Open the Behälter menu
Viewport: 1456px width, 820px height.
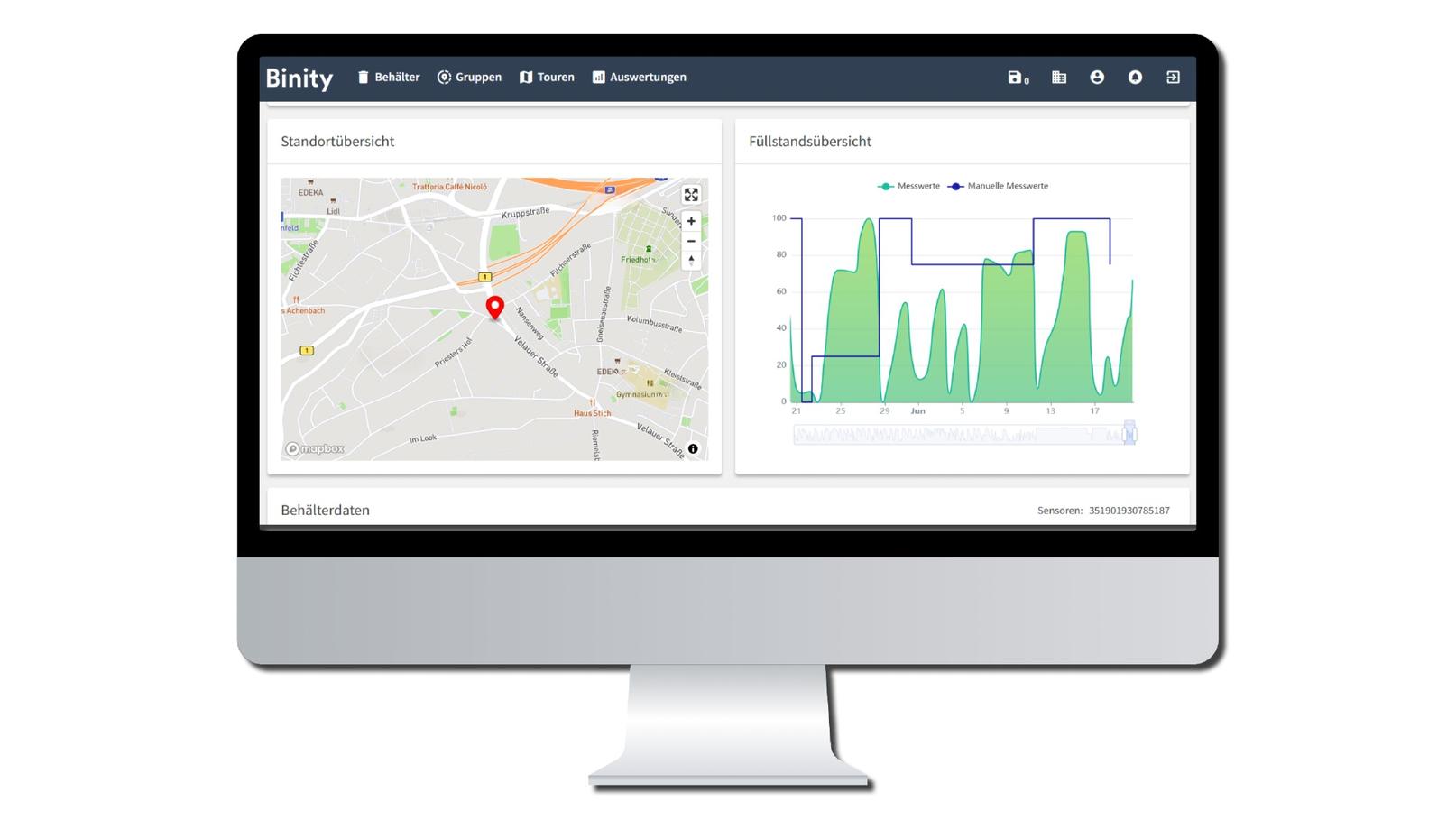(389, 78)
